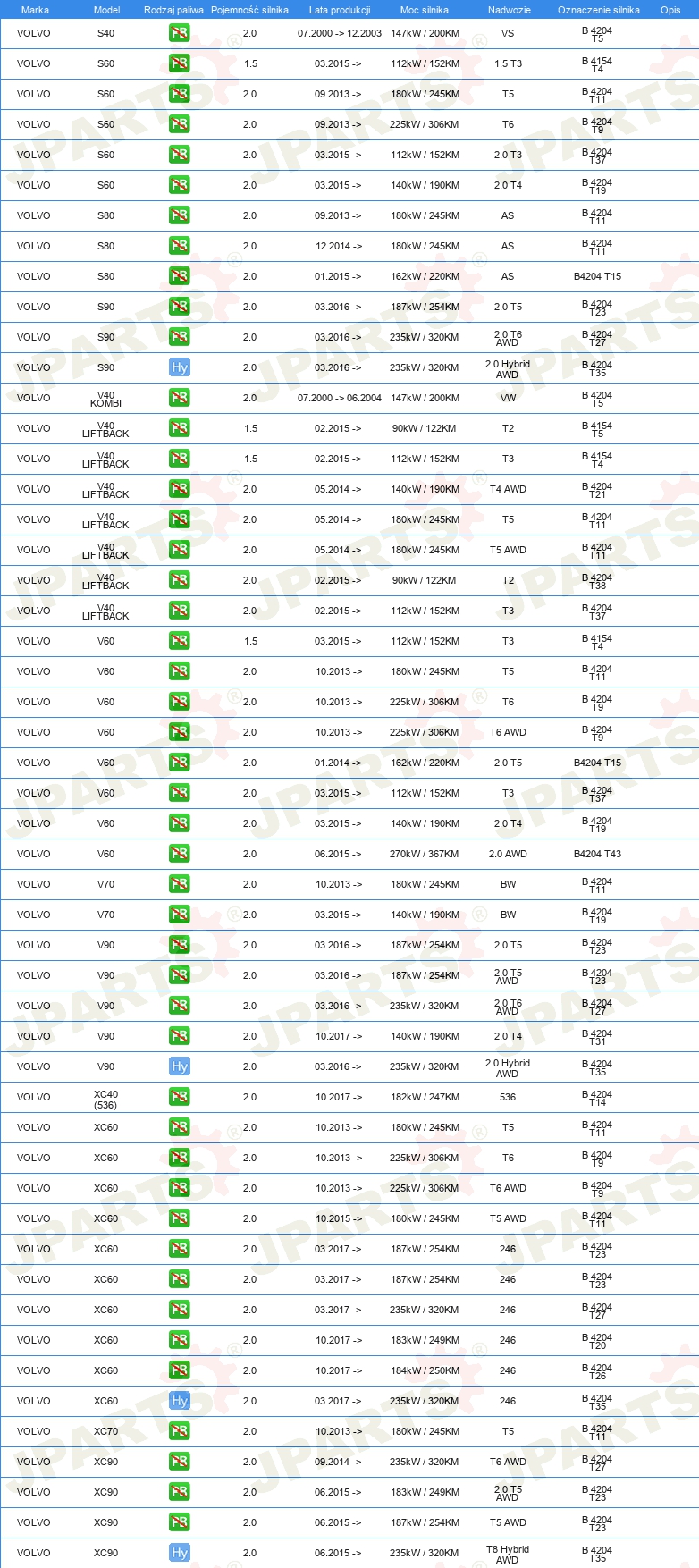Click the Lata produkcji column header

[340, 10]
